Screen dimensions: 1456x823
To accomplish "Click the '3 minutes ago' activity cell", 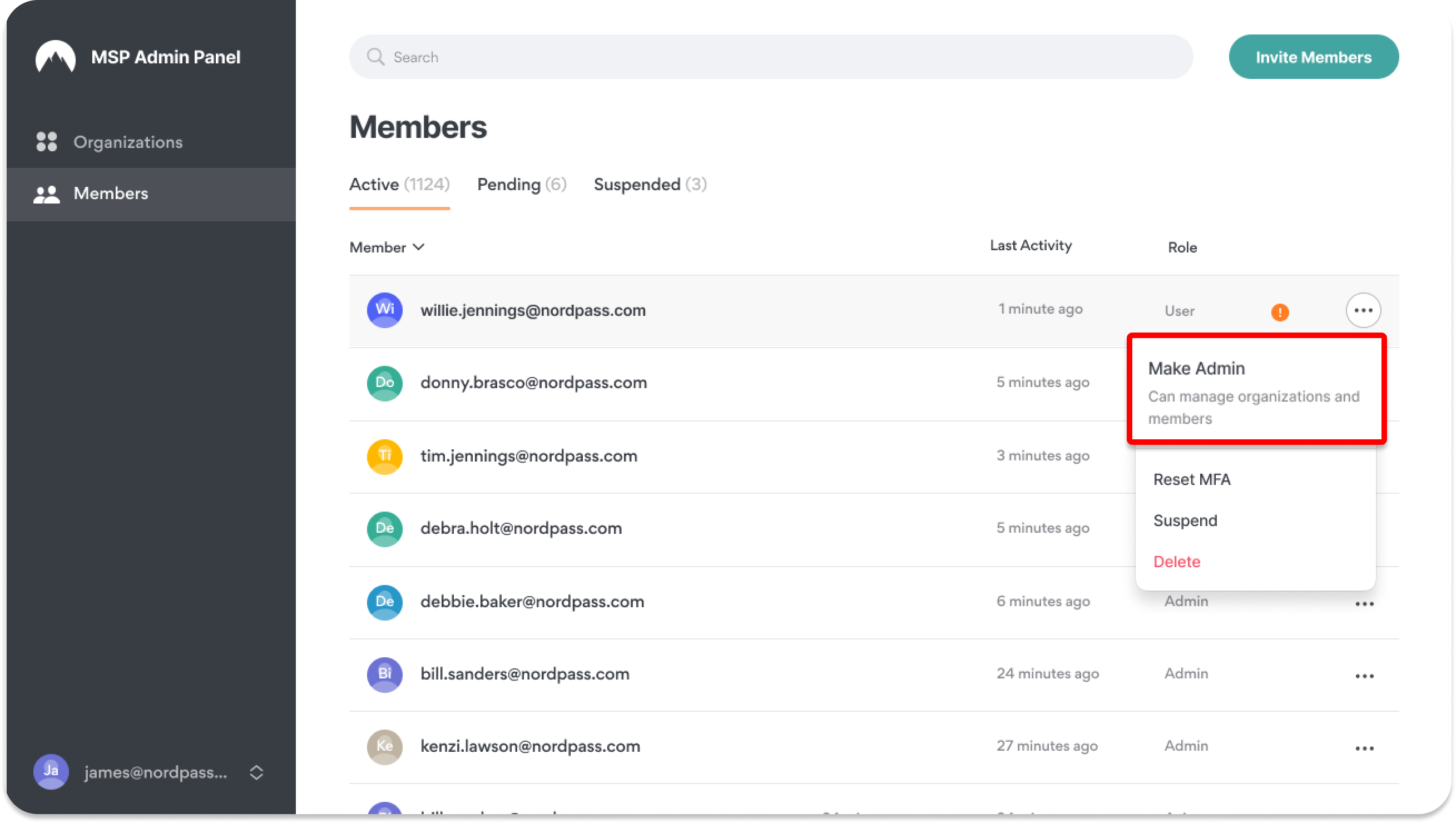I will point(1042,455).
